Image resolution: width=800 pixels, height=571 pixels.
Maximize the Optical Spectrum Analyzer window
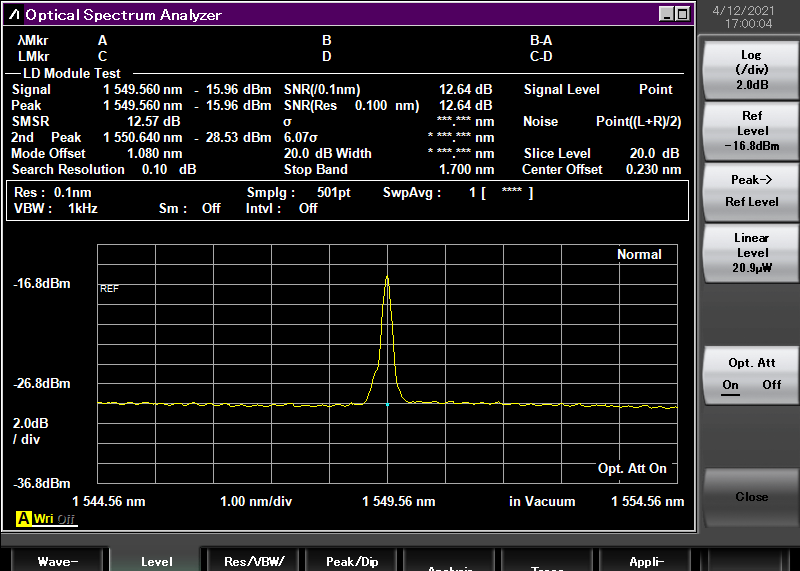tap(682, 14)
